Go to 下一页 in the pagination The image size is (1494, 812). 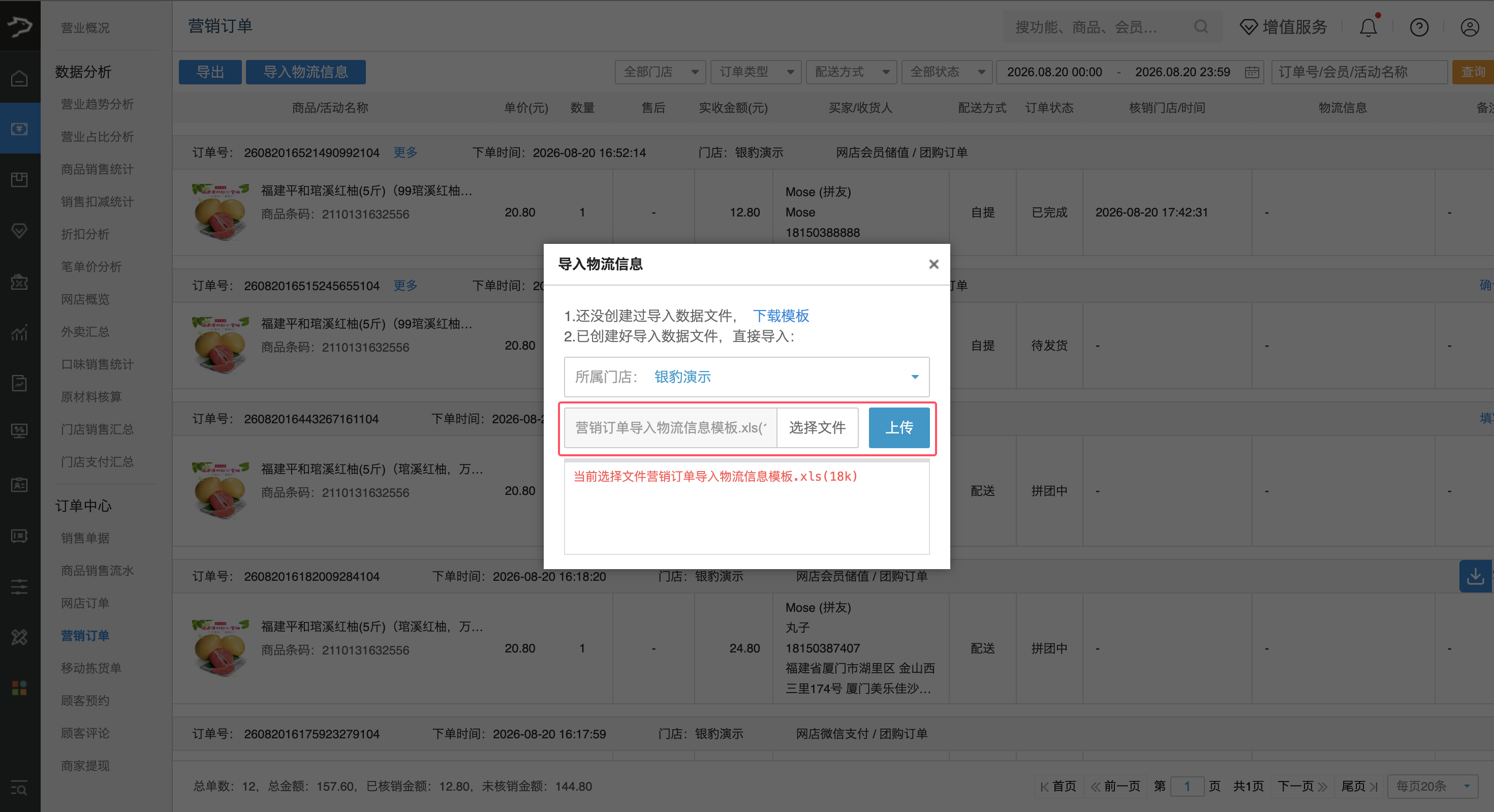pyautogui.click(x=1302, y=787)
